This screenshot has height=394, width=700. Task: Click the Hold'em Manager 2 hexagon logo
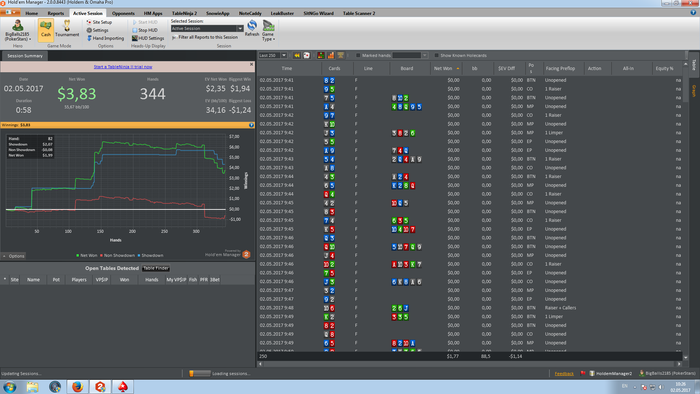(x=246, y=254)
